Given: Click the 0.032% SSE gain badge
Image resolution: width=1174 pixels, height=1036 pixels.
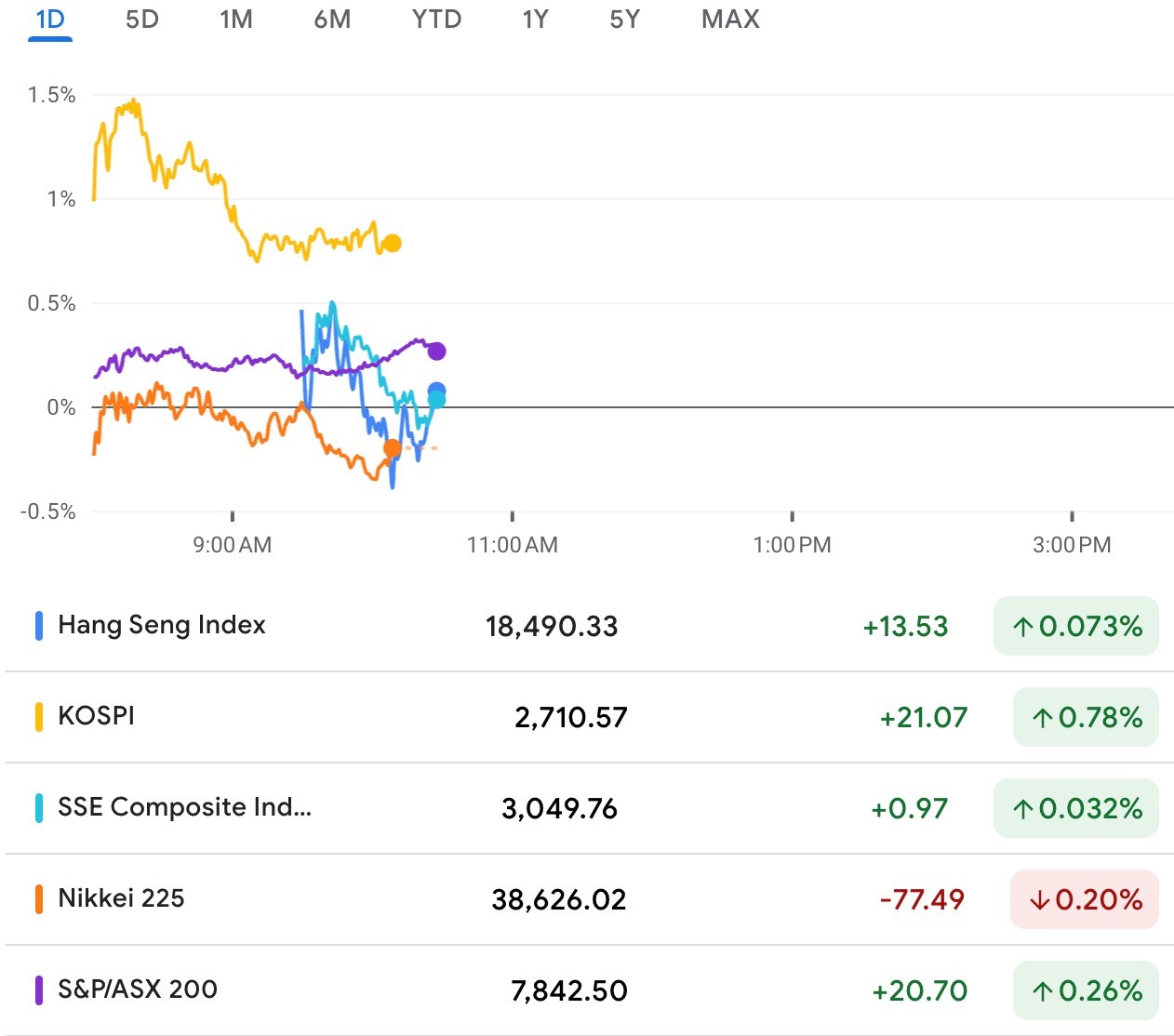Looking at the screenshot, I should point(1076,808).
